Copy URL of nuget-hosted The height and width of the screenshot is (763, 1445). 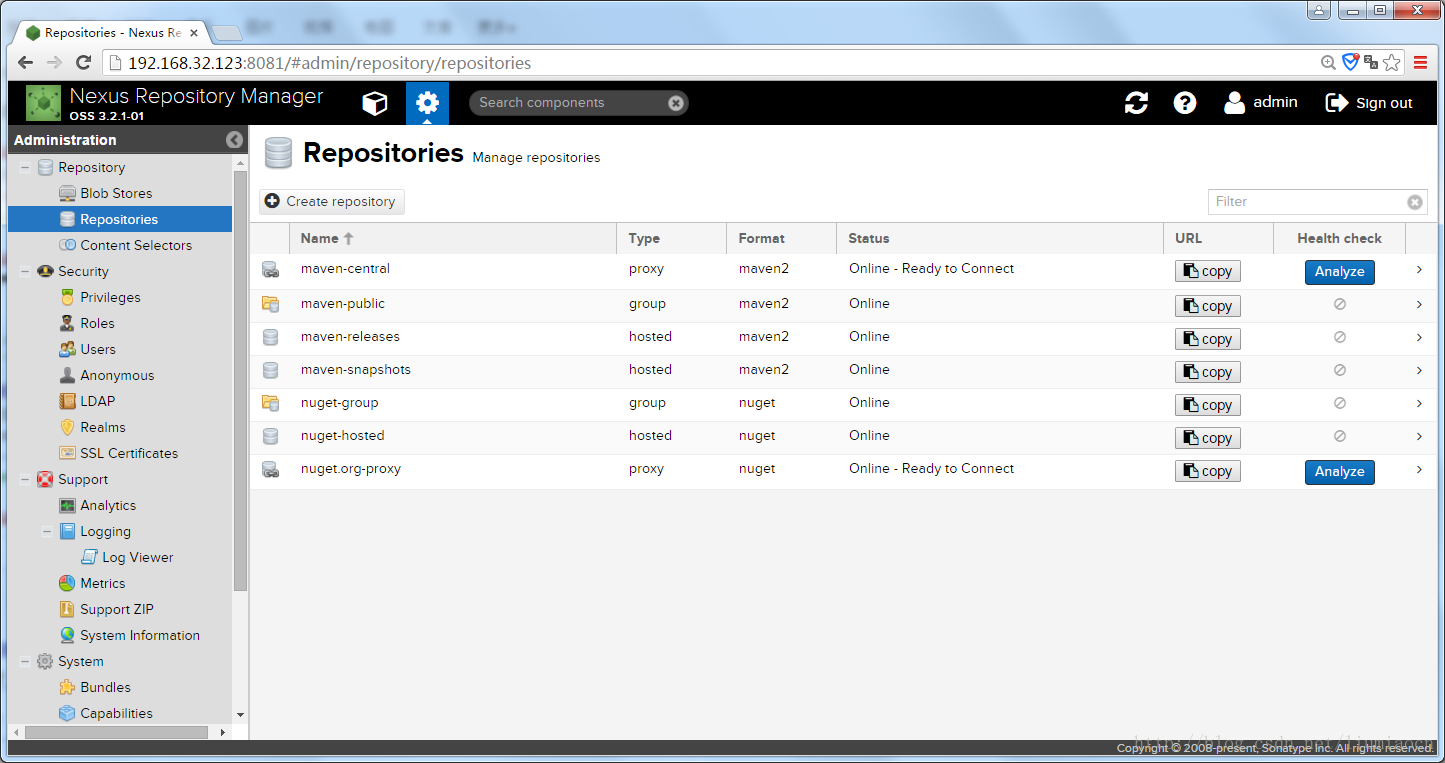coord(1208,438)
